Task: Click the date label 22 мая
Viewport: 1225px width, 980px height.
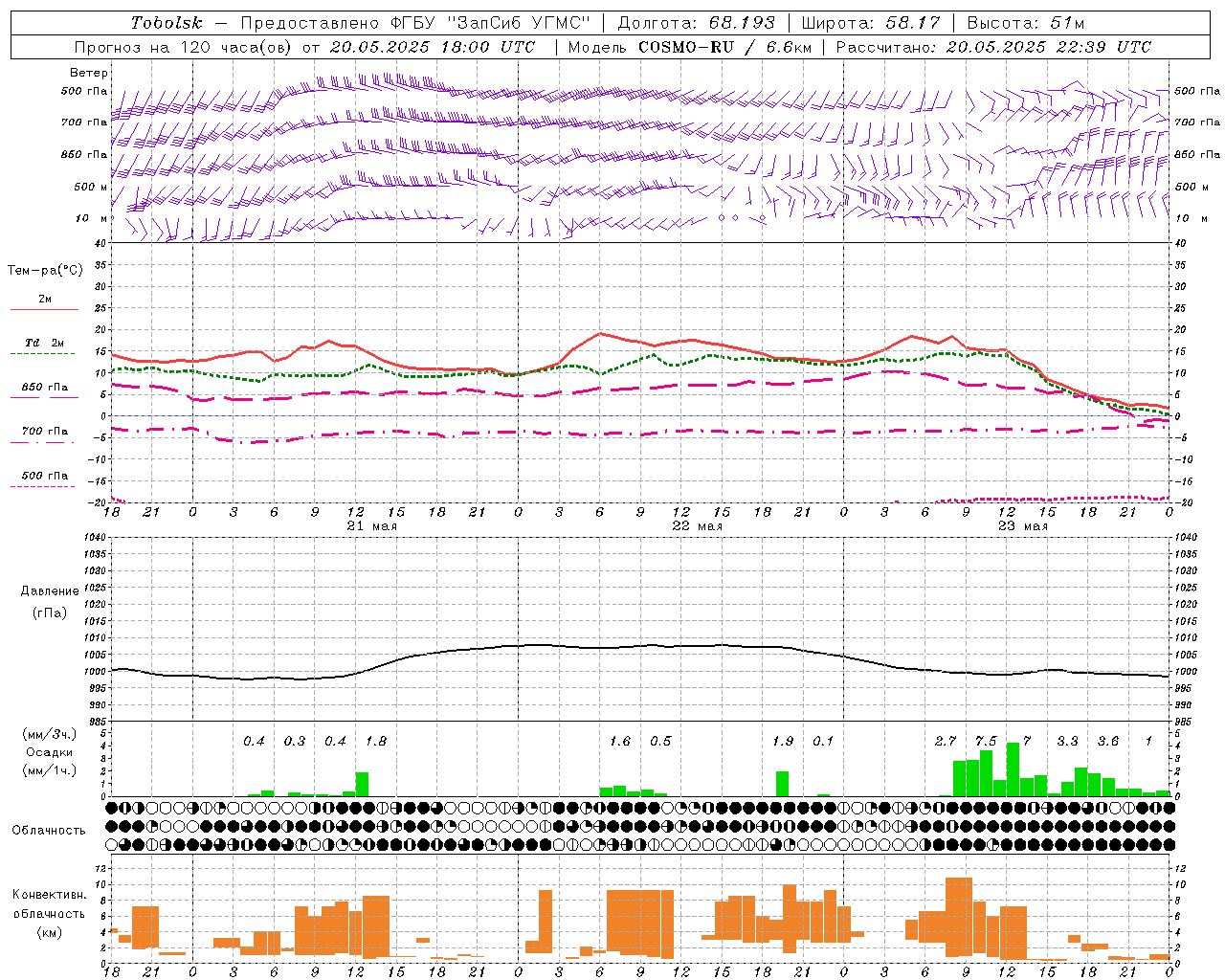Action: pos(697,526)
